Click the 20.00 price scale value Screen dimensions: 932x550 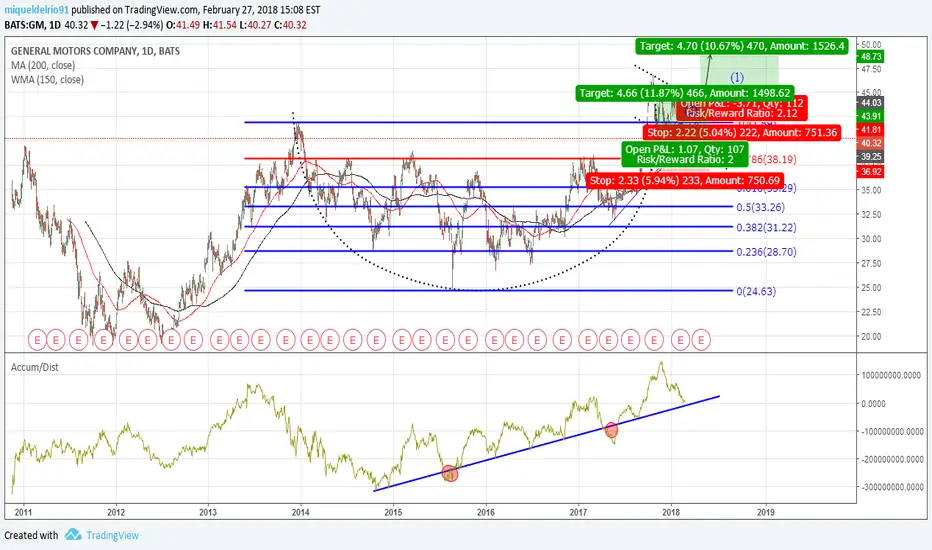click(871, 337)
